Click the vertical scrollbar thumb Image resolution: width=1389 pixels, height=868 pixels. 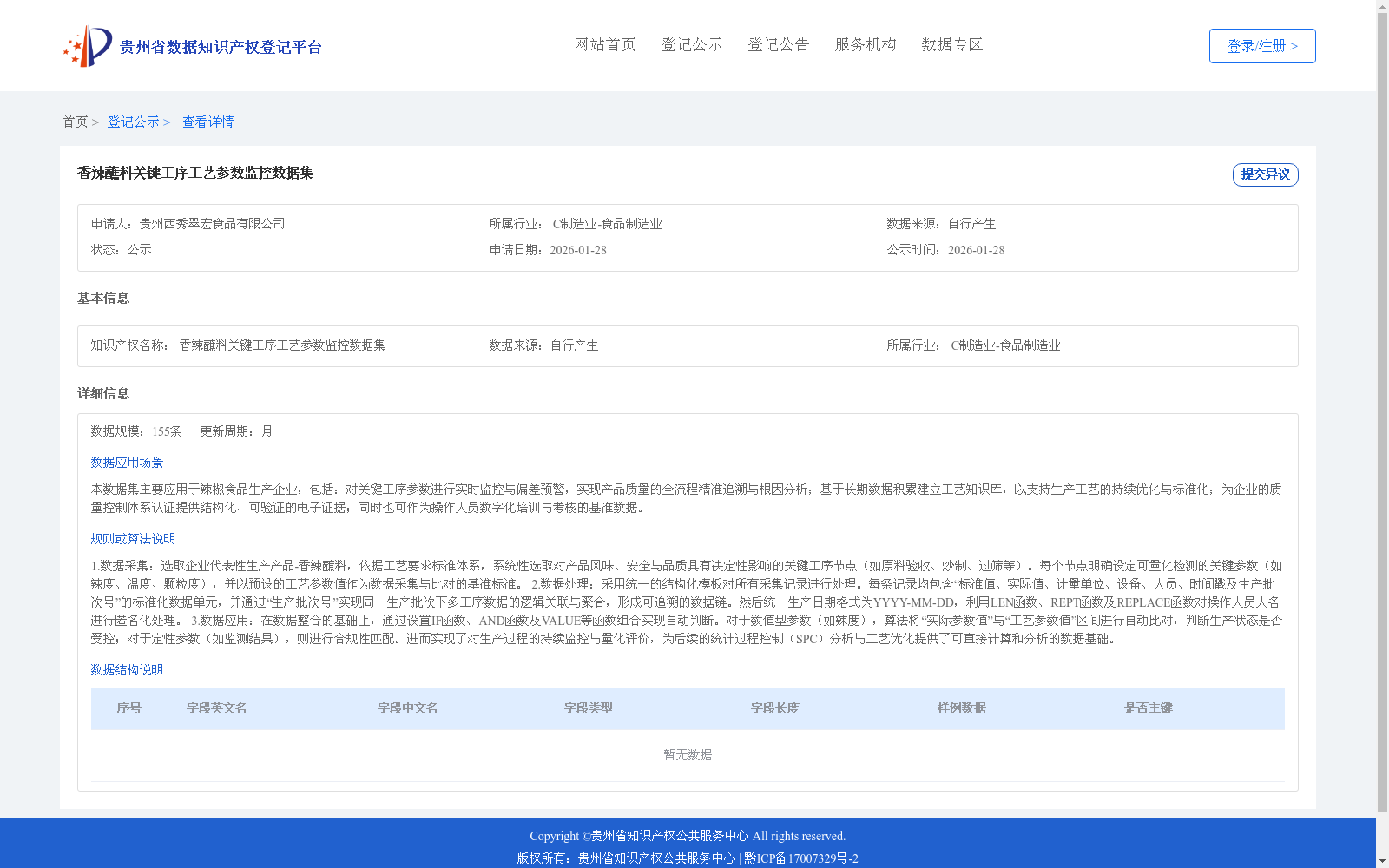[1382, 413]
